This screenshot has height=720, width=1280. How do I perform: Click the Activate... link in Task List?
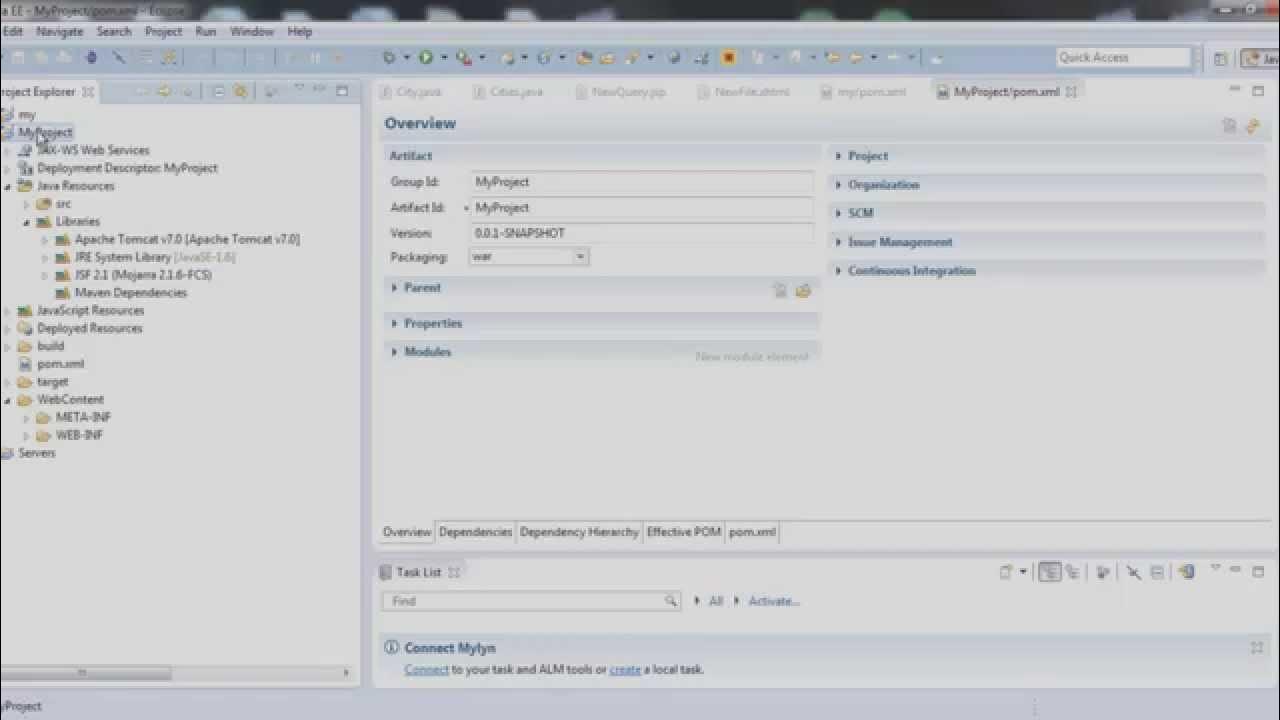pos(774,601)
